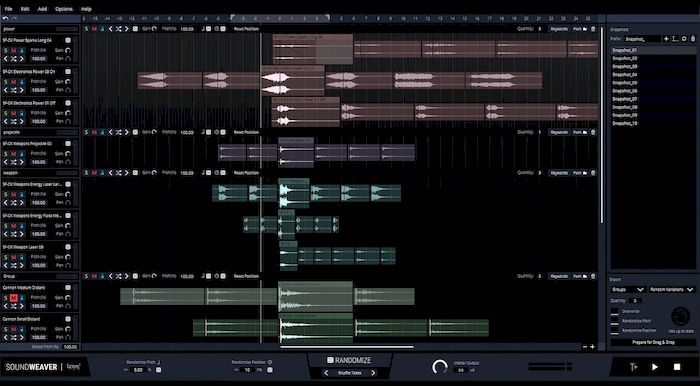Select next randomize mode with right arrow

pos(373,373)
